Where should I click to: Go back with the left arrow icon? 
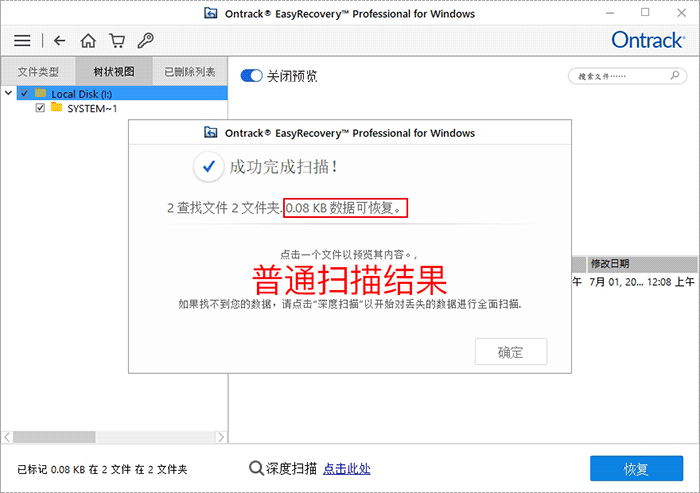[59, 41]
